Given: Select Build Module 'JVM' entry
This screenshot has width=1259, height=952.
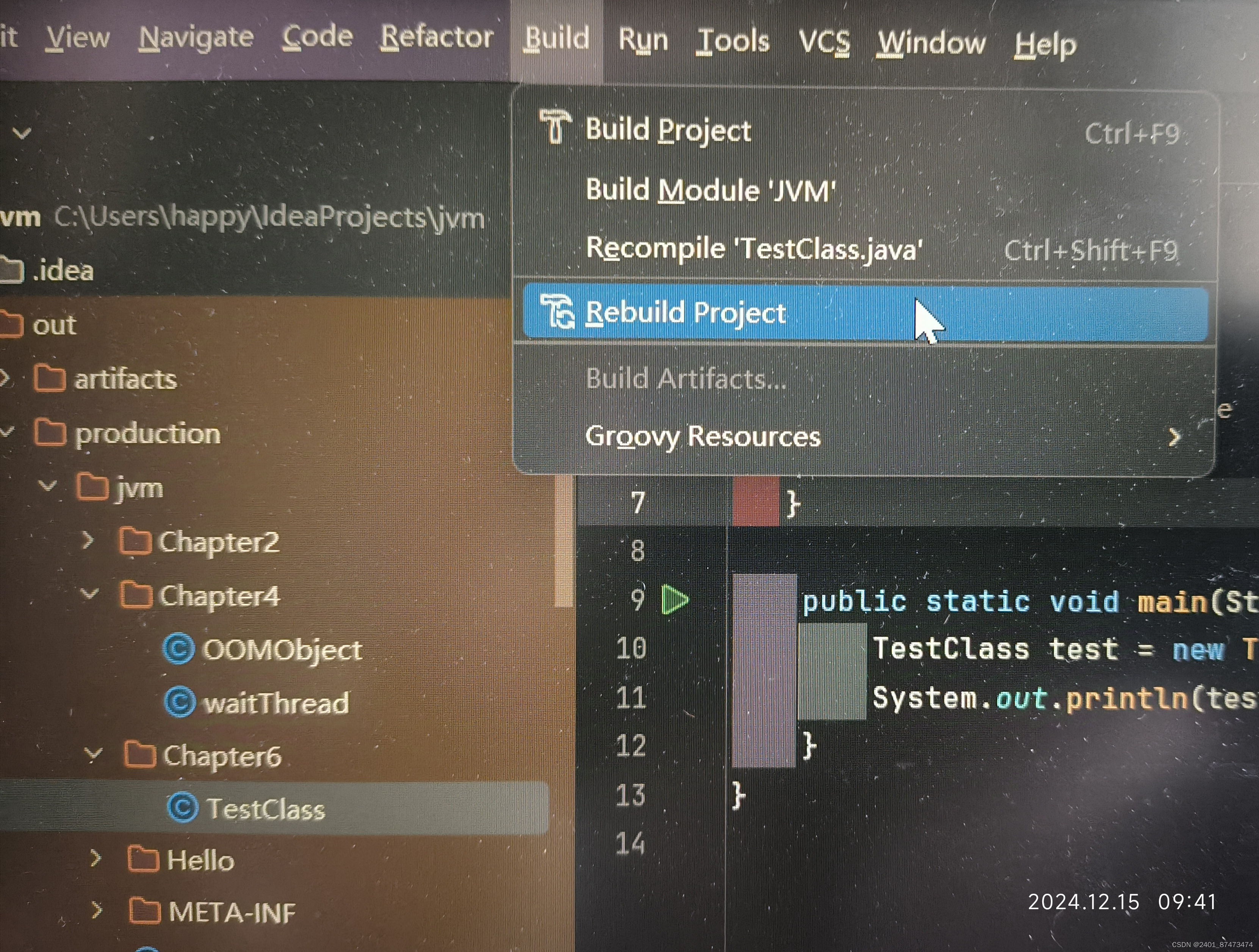Looking at the screenshot, I should pos(710,190).
